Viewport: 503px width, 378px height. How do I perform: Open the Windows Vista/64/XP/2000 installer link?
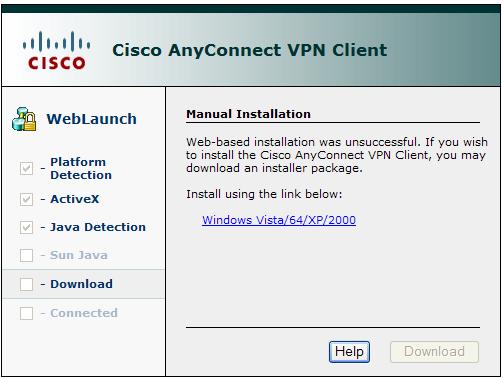coord(279,220)
